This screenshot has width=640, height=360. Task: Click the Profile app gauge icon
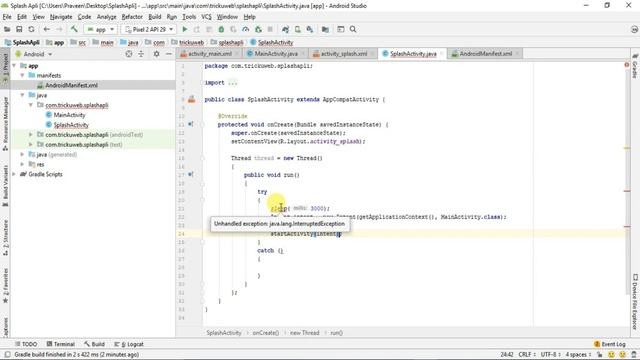246,29
